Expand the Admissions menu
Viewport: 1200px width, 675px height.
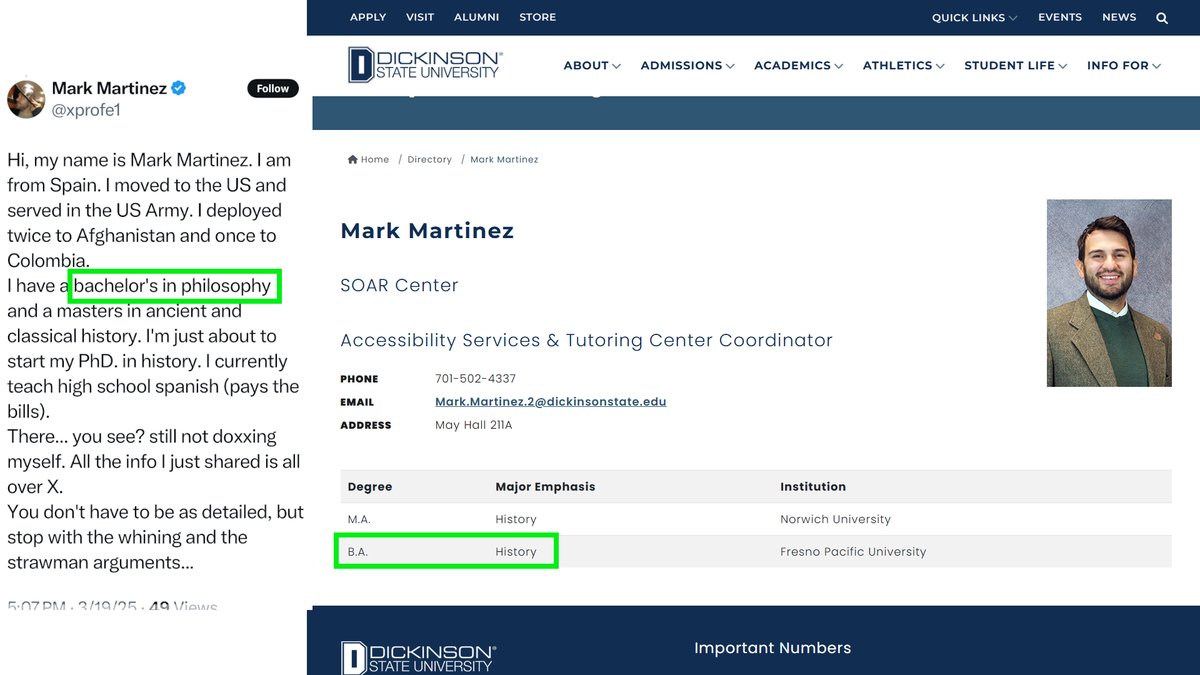click(x=688, y=66)
